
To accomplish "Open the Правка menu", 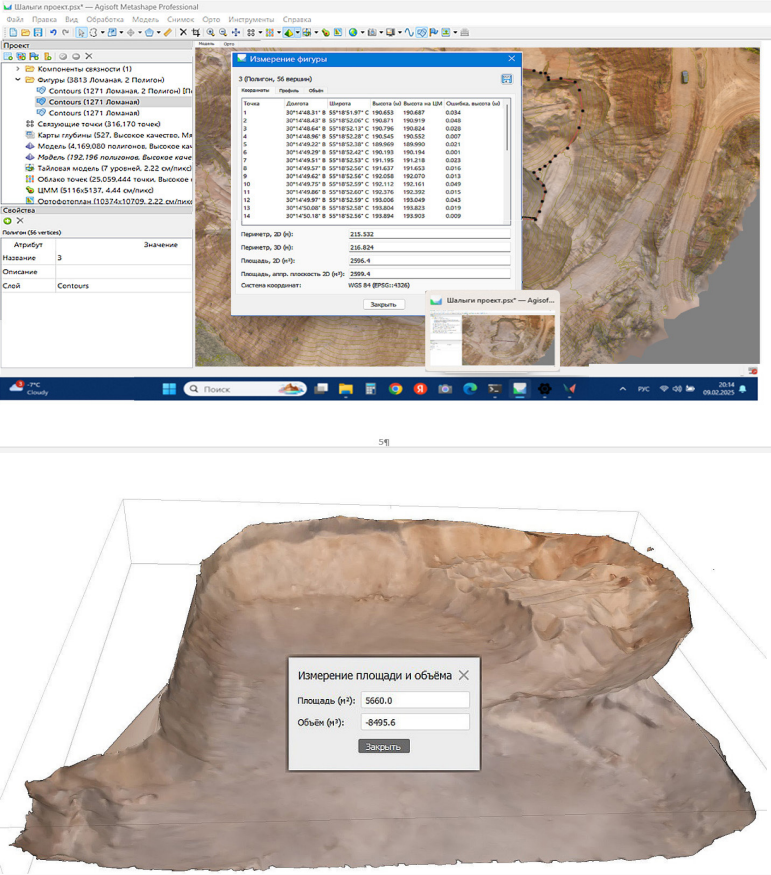I will pyautogui.click(x=44, y=19).
